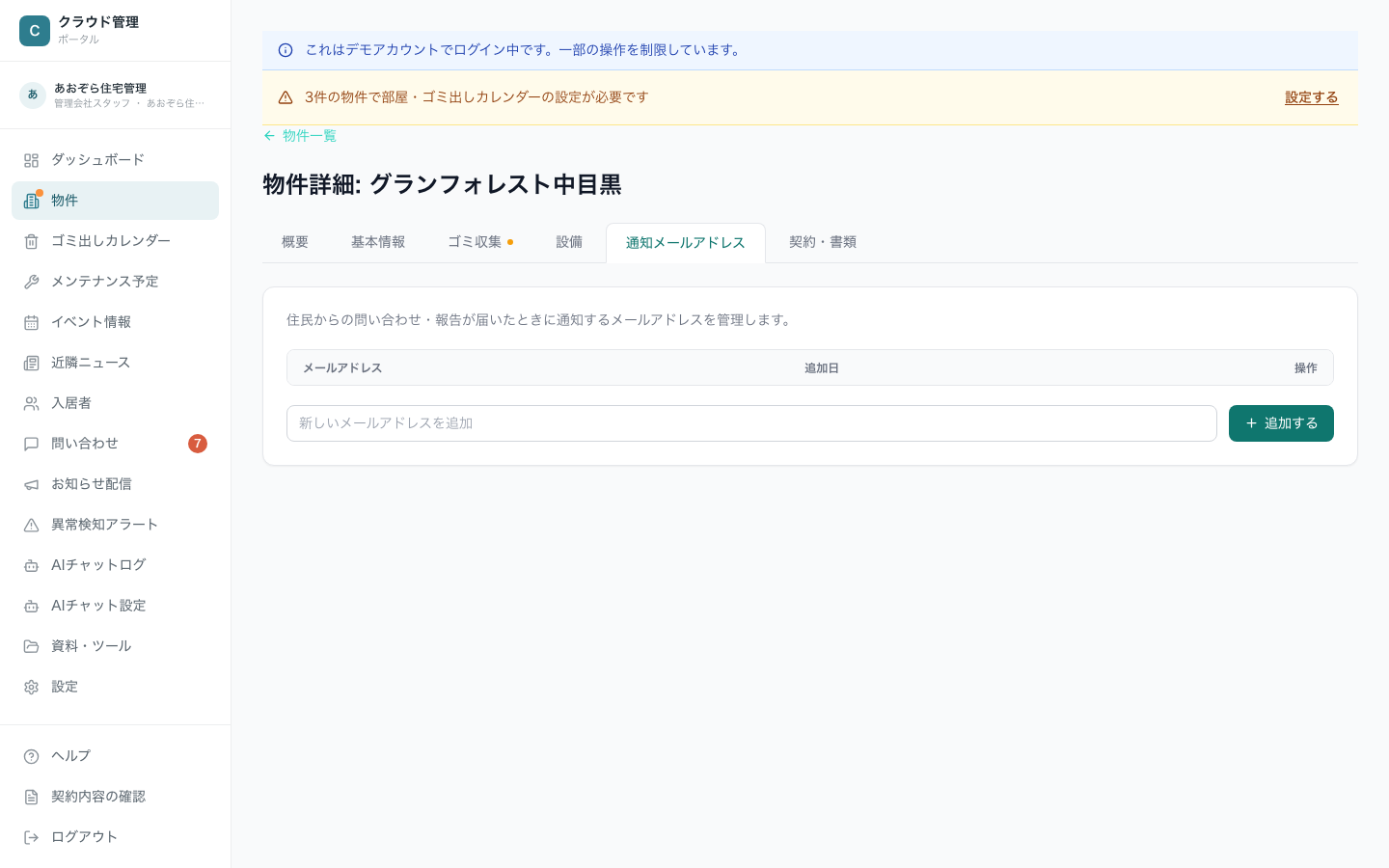Open お知らせ配信 in the sidebar
The height and width of the screenshot is (868, 1389).
(116, 484)
